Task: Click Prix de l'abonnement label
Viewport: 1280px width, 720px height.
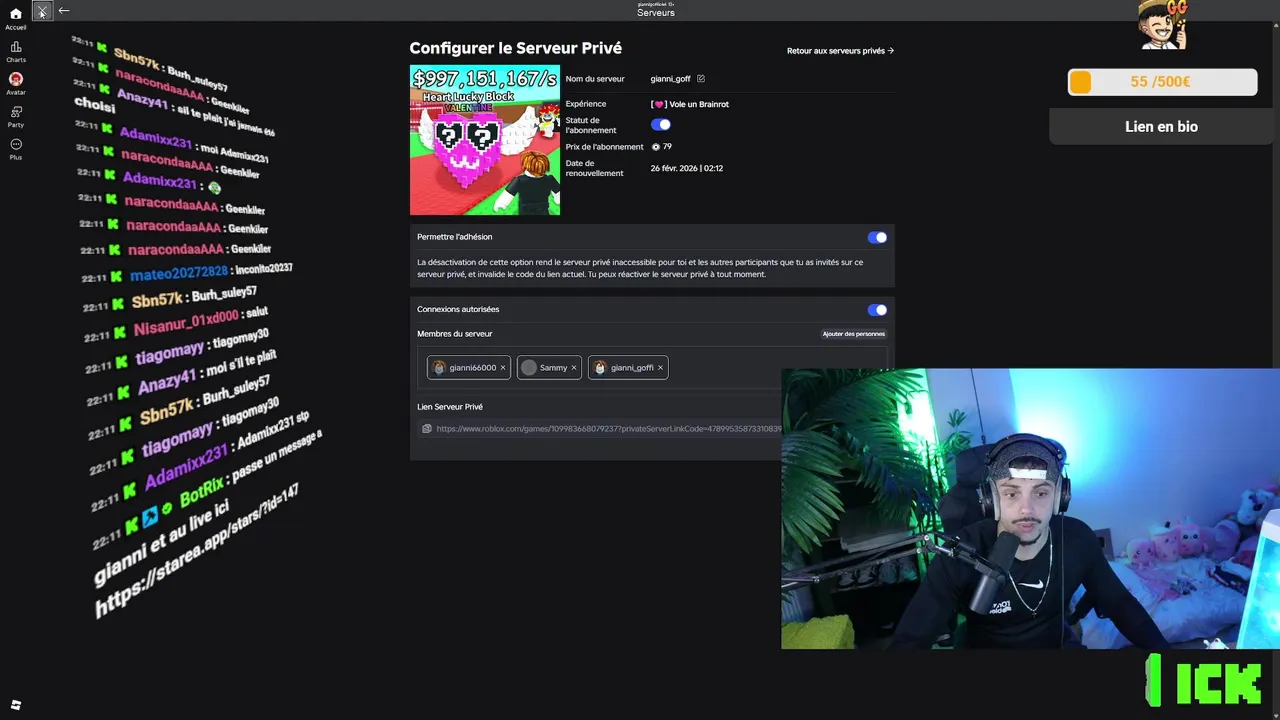Action: pos(605,147)
